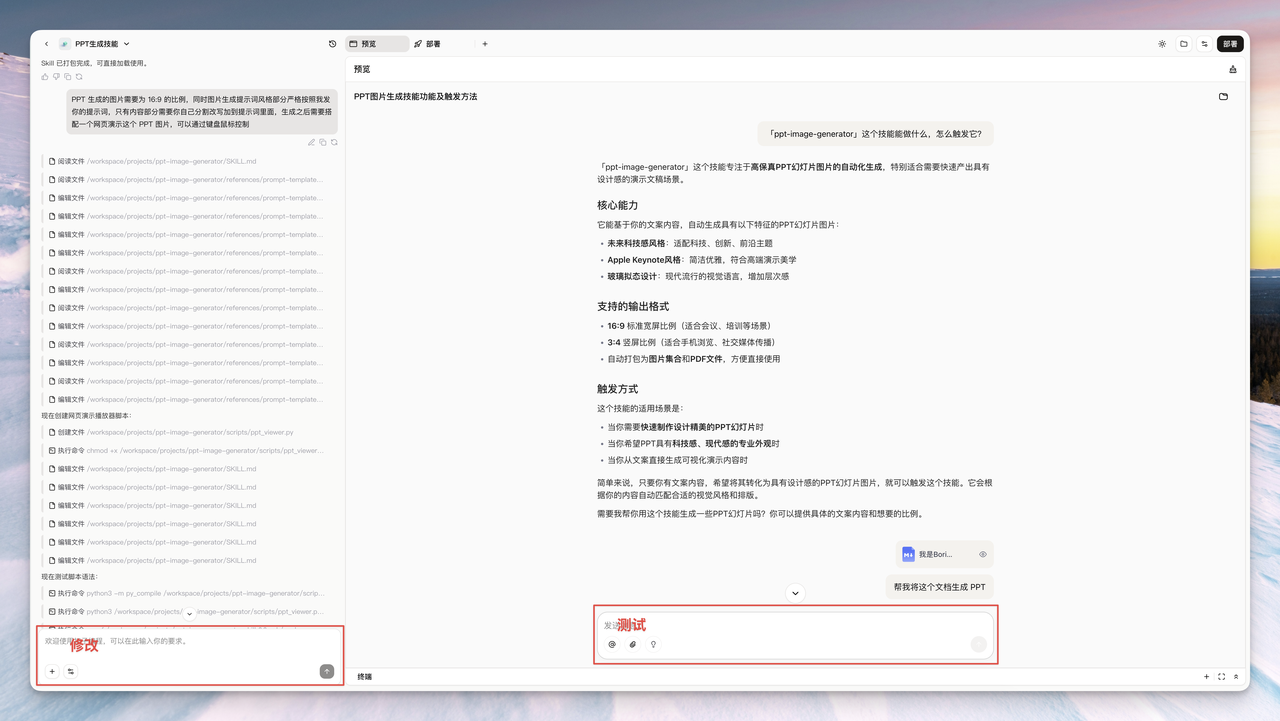Click scroll-down chevron in preview chat
This screenshot has width=1280, height=721.
(795, 593)
